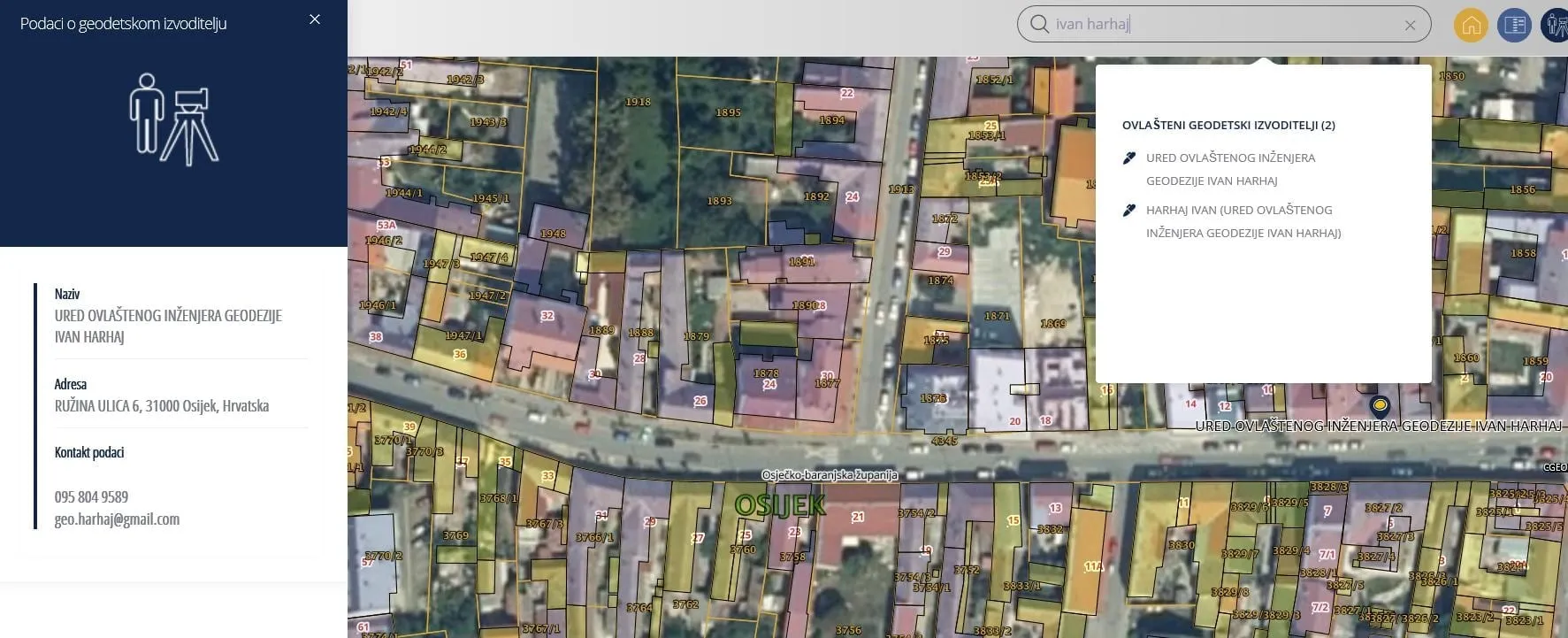Viewport: 1568px width, 638px height.
Task: Close the geodetski izvoditelj details panel
Action: point(315,19)
